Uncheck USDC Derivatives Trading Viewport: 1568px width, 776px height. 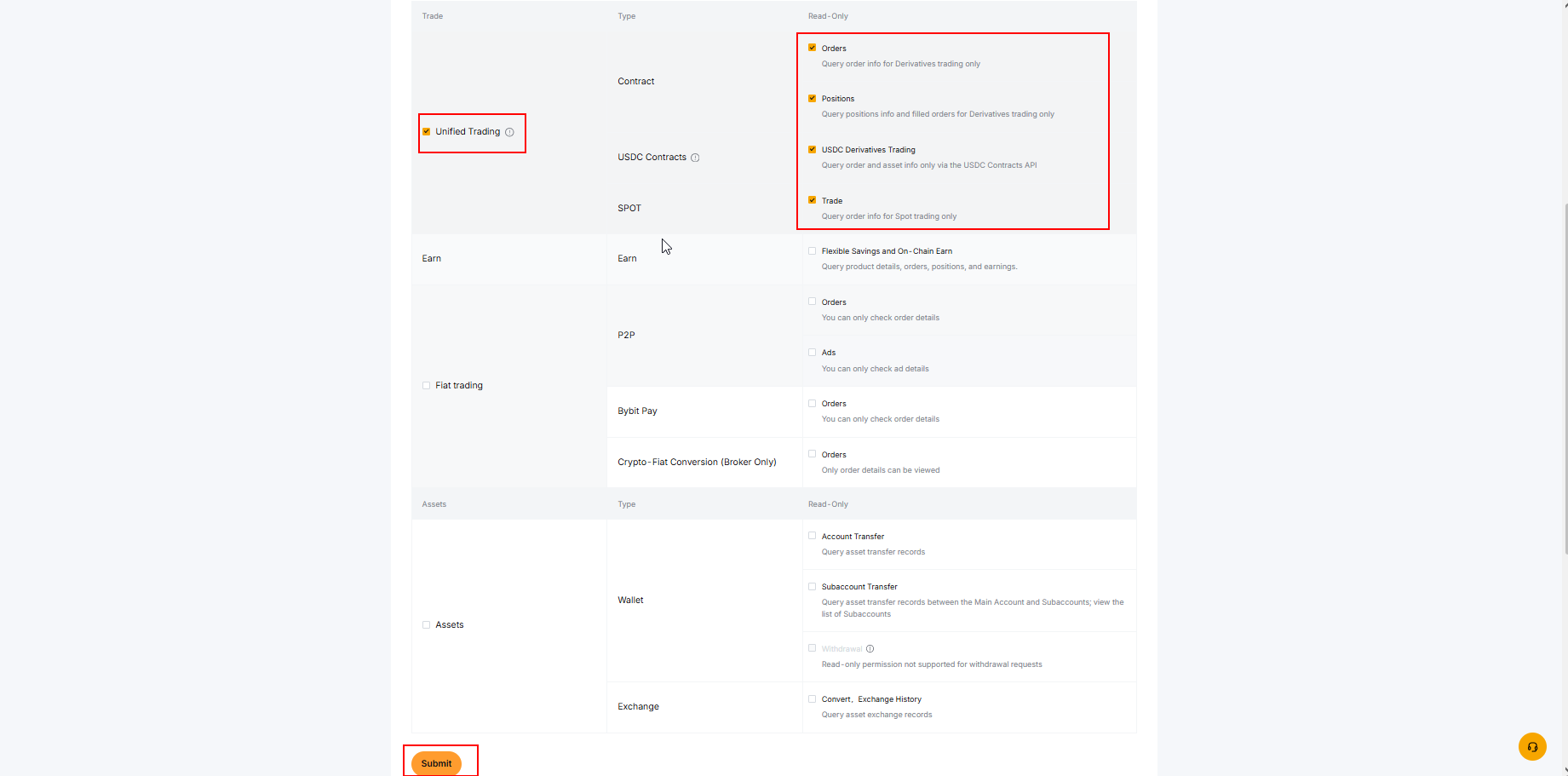click(813, 149)
